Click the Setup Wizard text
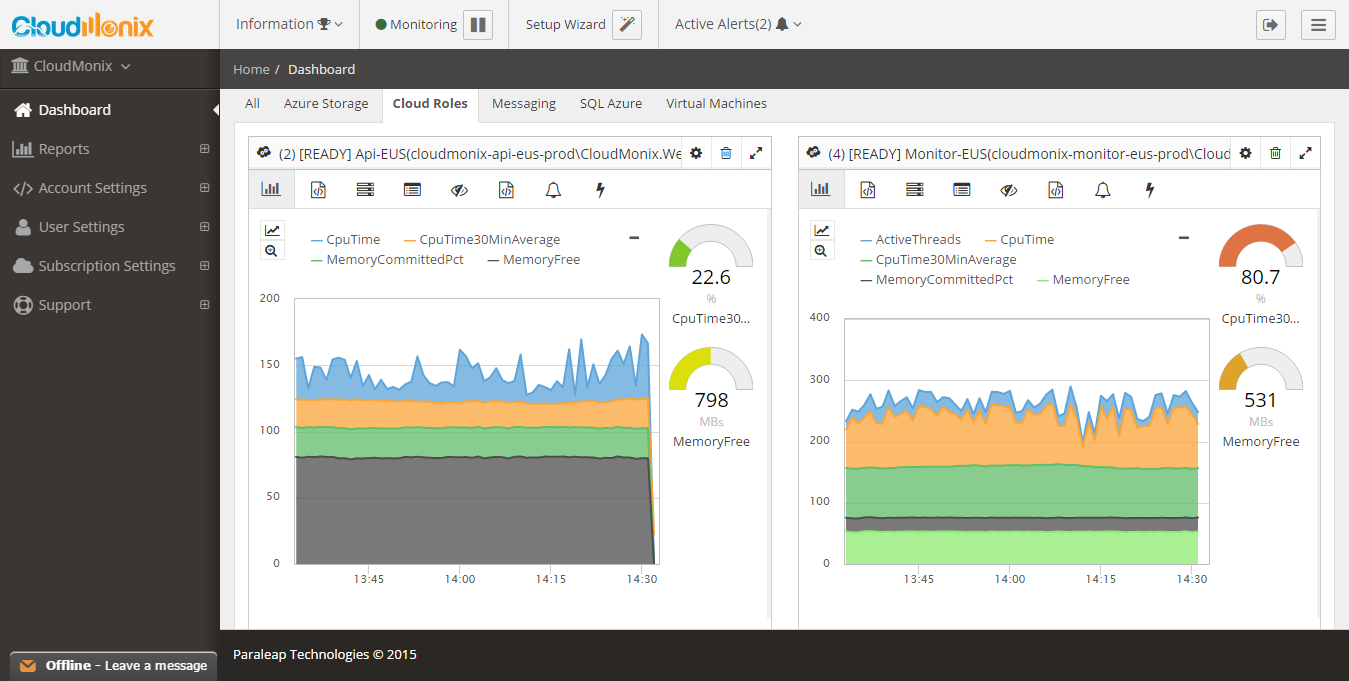Viewport: 1349px width, 681px height. [566, 25]
